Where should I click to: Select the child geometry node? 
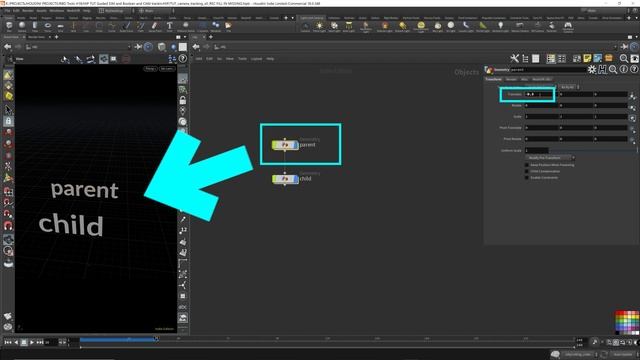(285, 179)
